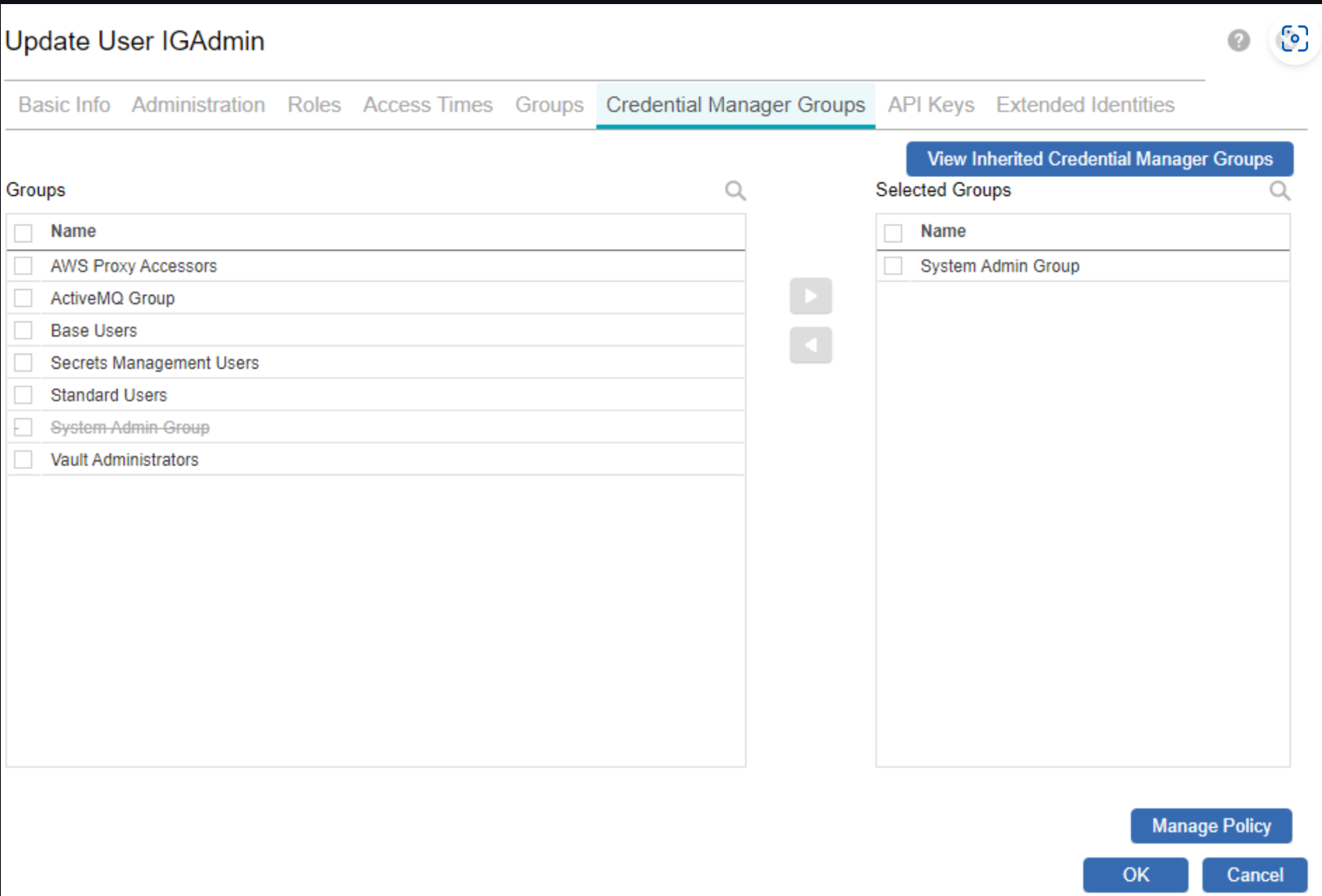Switch to the Basic Info tab
This screenshot has width=1322, height=896.
click(64, 105)
